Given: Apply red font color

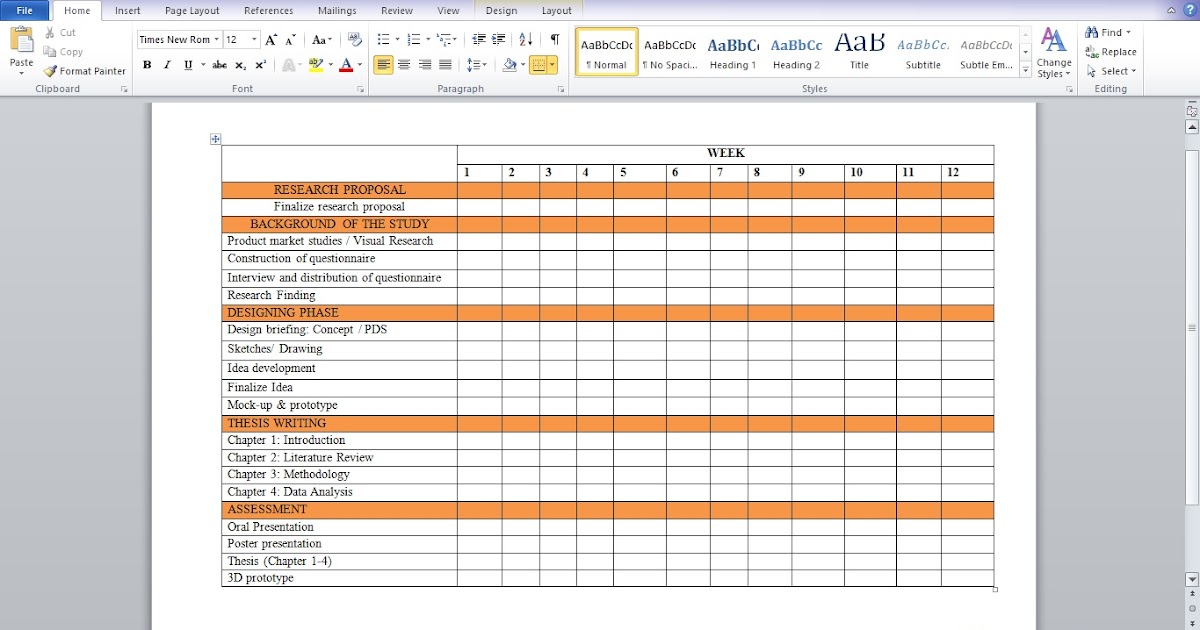Looking at the screenshot, I should coord(346,65).
